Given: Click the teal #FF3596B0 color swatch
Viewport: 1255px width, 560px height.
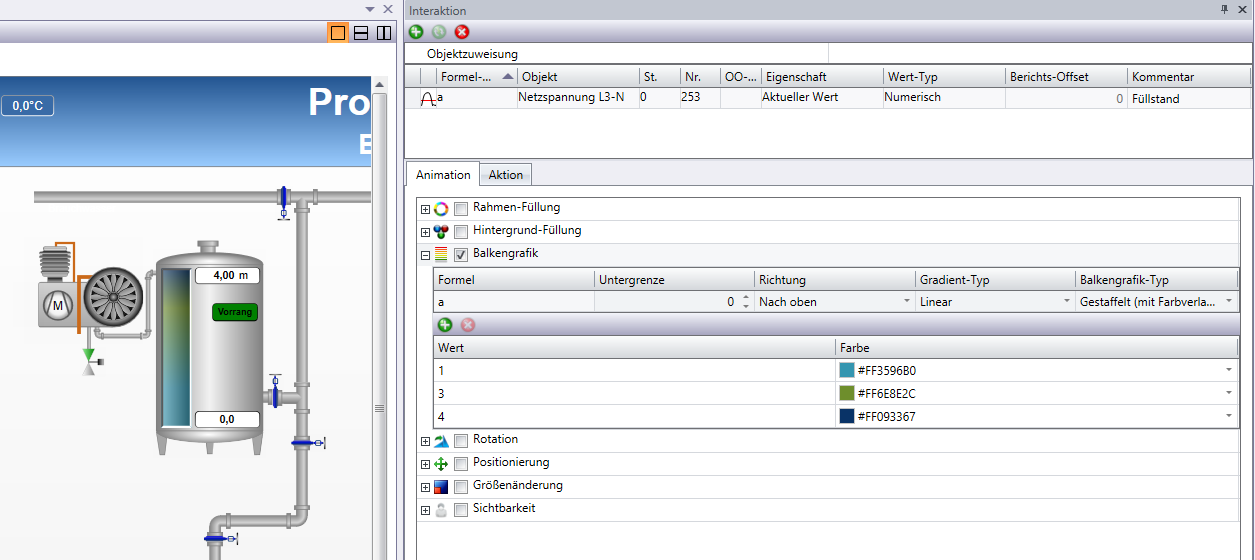Looking at the screenshot, I should point(847,370).
